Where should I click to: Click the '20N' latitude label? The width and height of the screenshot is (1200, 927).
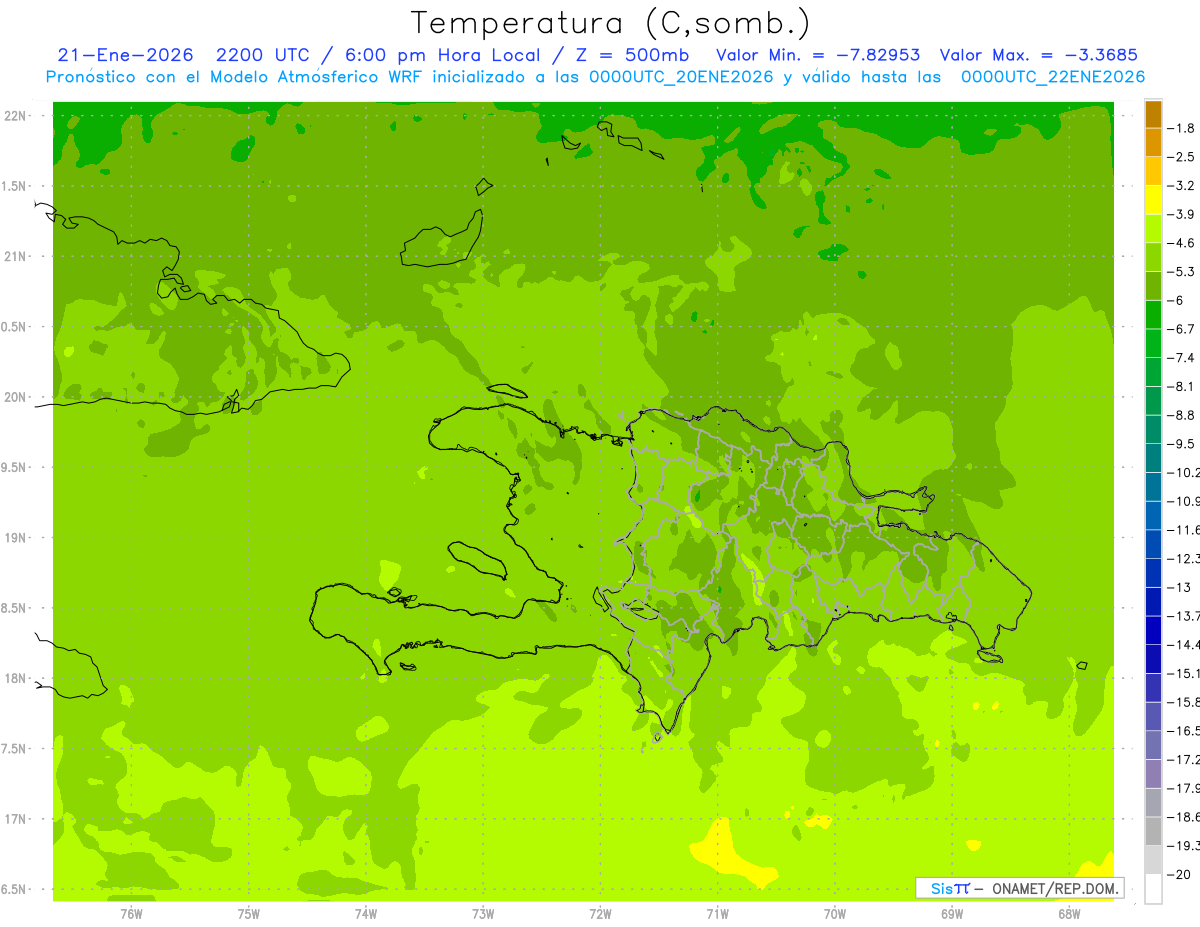16,397
